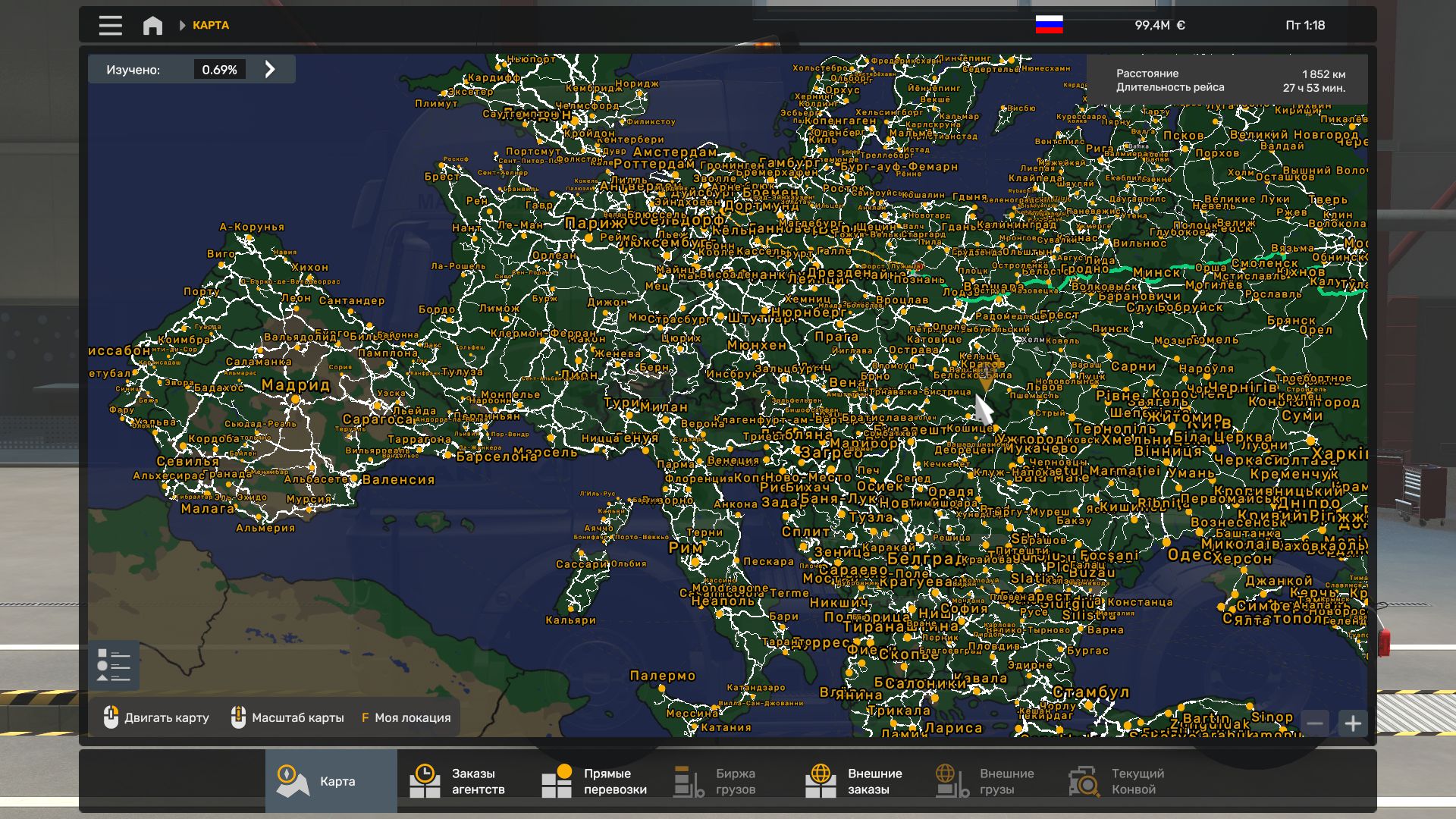Open Прямые перевозки tab

tap(595, 781)
